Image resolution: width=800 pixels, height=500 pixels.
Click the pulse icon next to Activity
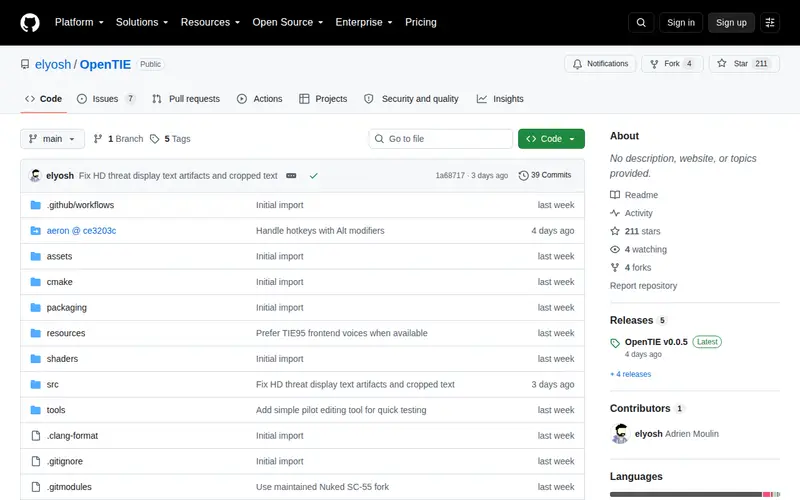coord(615,213)
